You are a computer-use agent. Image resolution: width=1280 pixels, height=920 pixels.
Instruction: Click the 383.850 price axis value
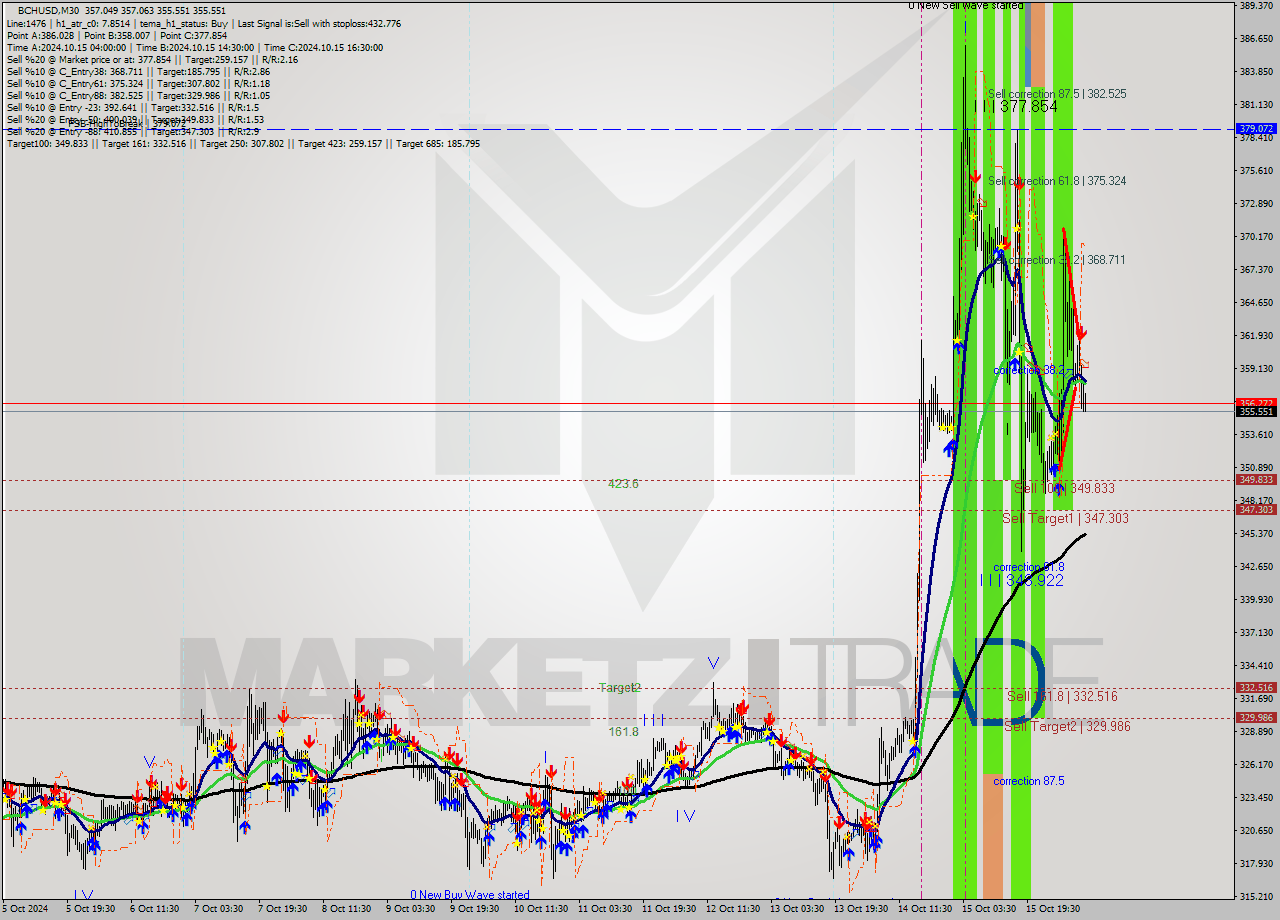click(x=1256, y=72)
